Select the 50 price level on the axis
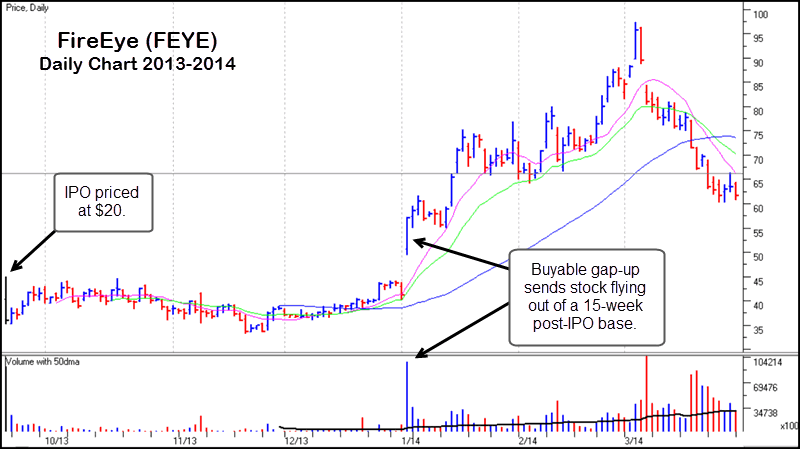The image size is (800, 449). pyautogui.click(x=760, y=257)
